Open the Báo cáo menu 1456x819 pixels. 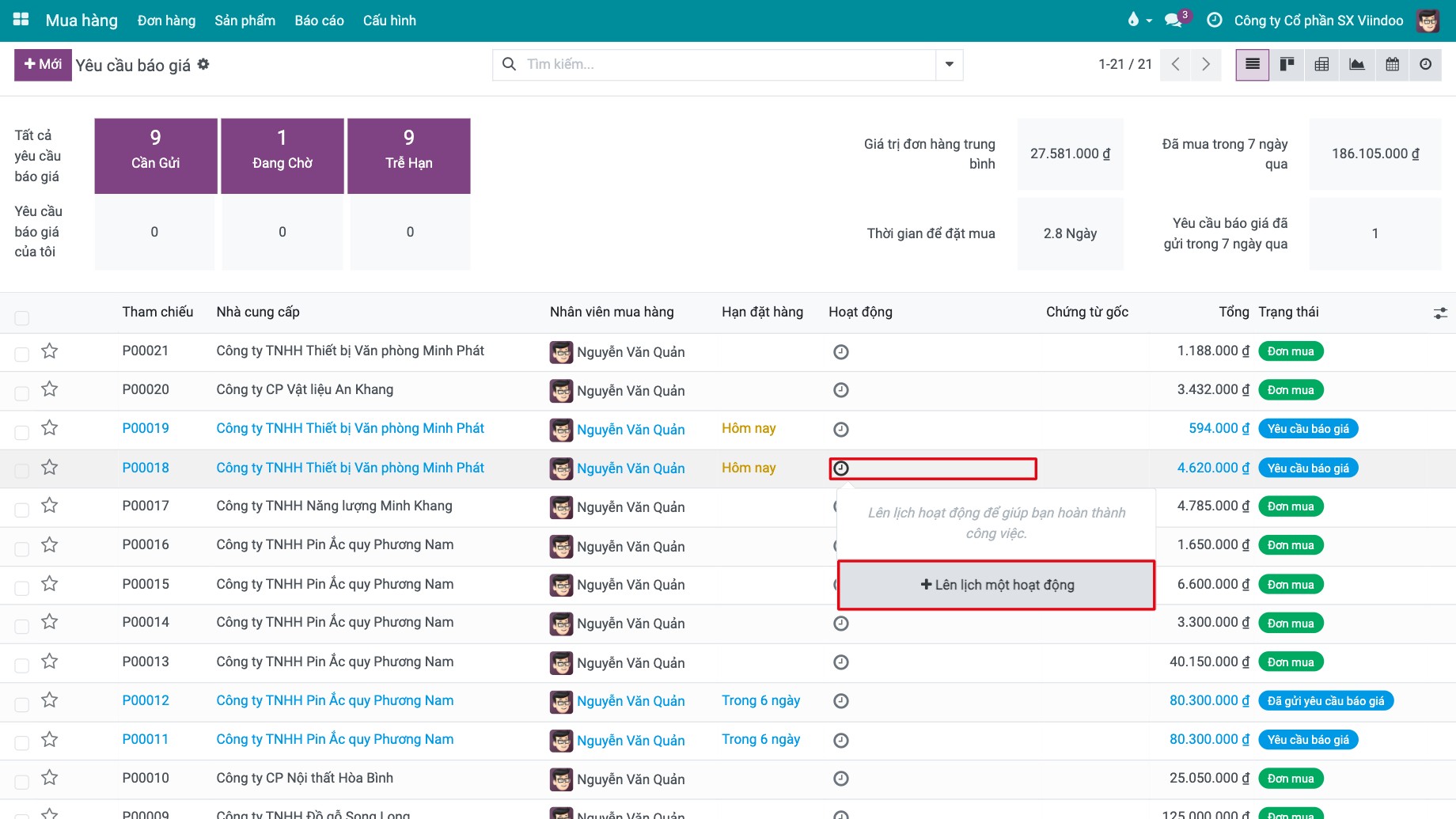tap(320, 21)
